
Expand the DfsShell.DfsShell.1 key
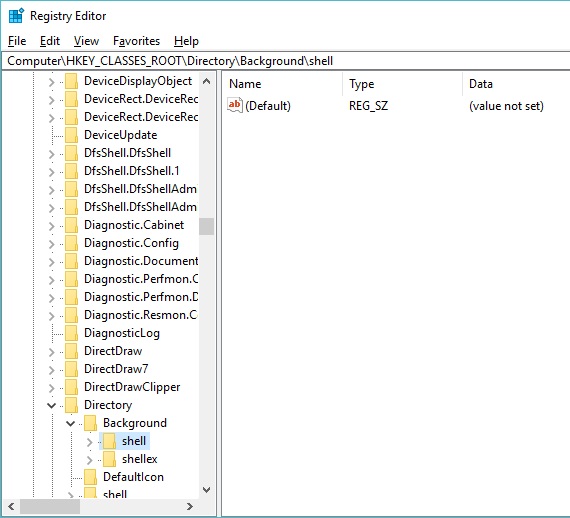[x=52, y=172]
